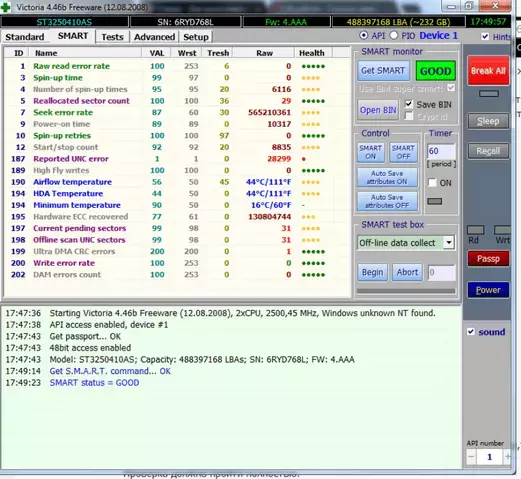Click the Begin test button

372,272
